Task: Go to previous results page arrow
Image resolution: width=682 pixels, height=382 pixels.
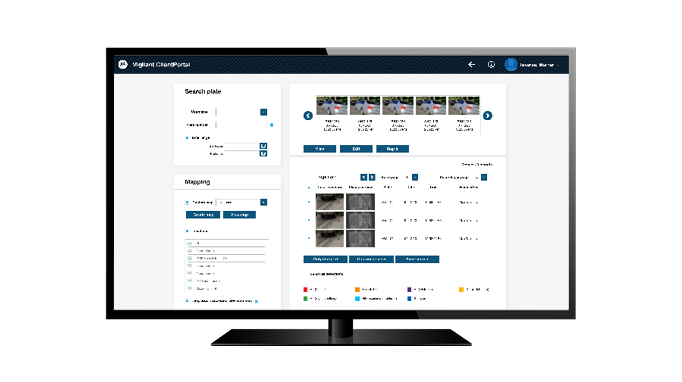Action: pos(364,177)
